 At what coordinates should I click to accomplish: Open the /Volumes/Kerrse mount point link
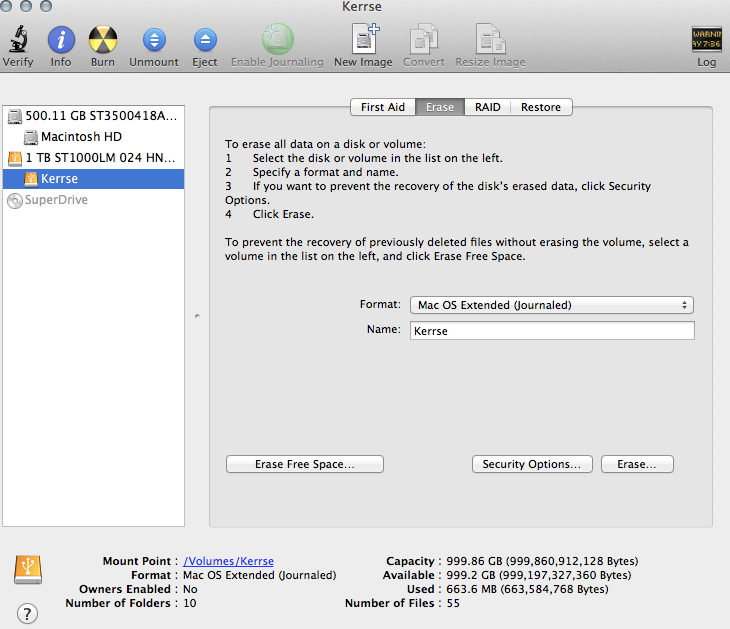(x=229, y=561)
